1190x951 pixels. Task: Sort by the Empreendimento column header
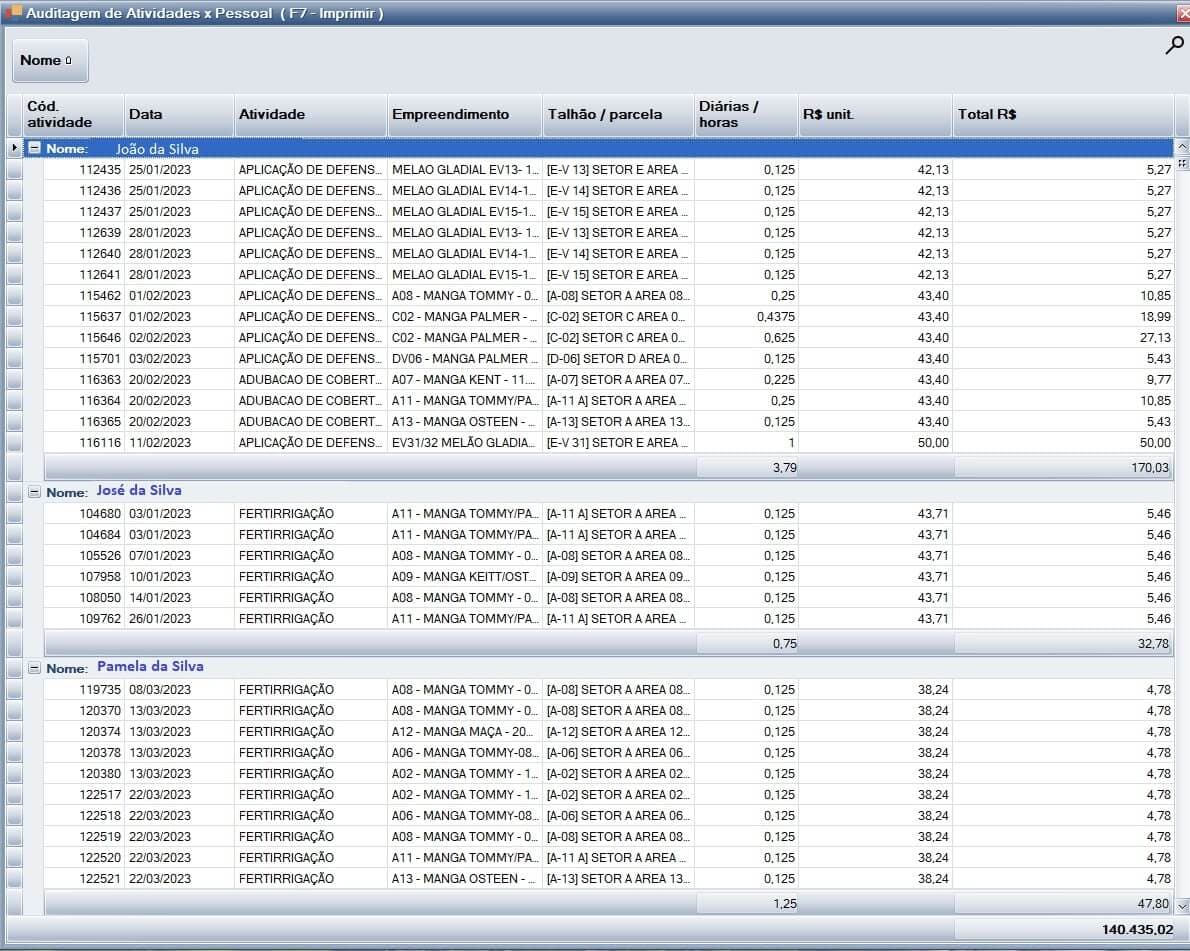(x=463, y=115)
